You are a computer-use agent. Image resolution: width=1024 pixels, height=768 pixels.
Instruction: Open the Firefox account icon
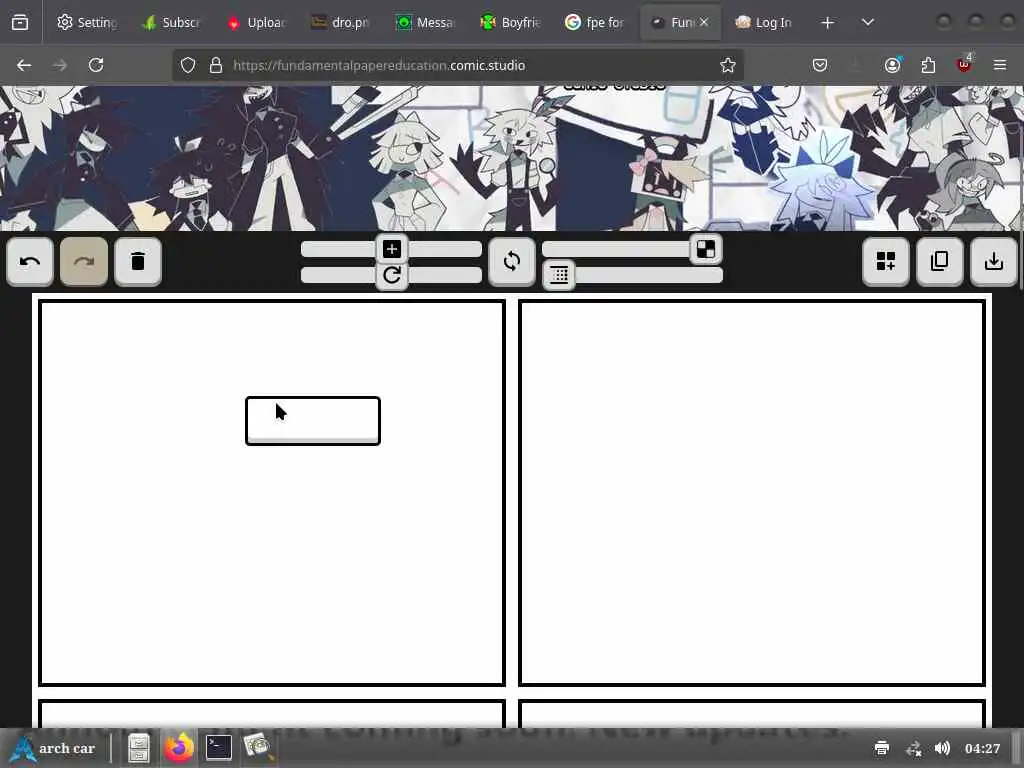892,65
